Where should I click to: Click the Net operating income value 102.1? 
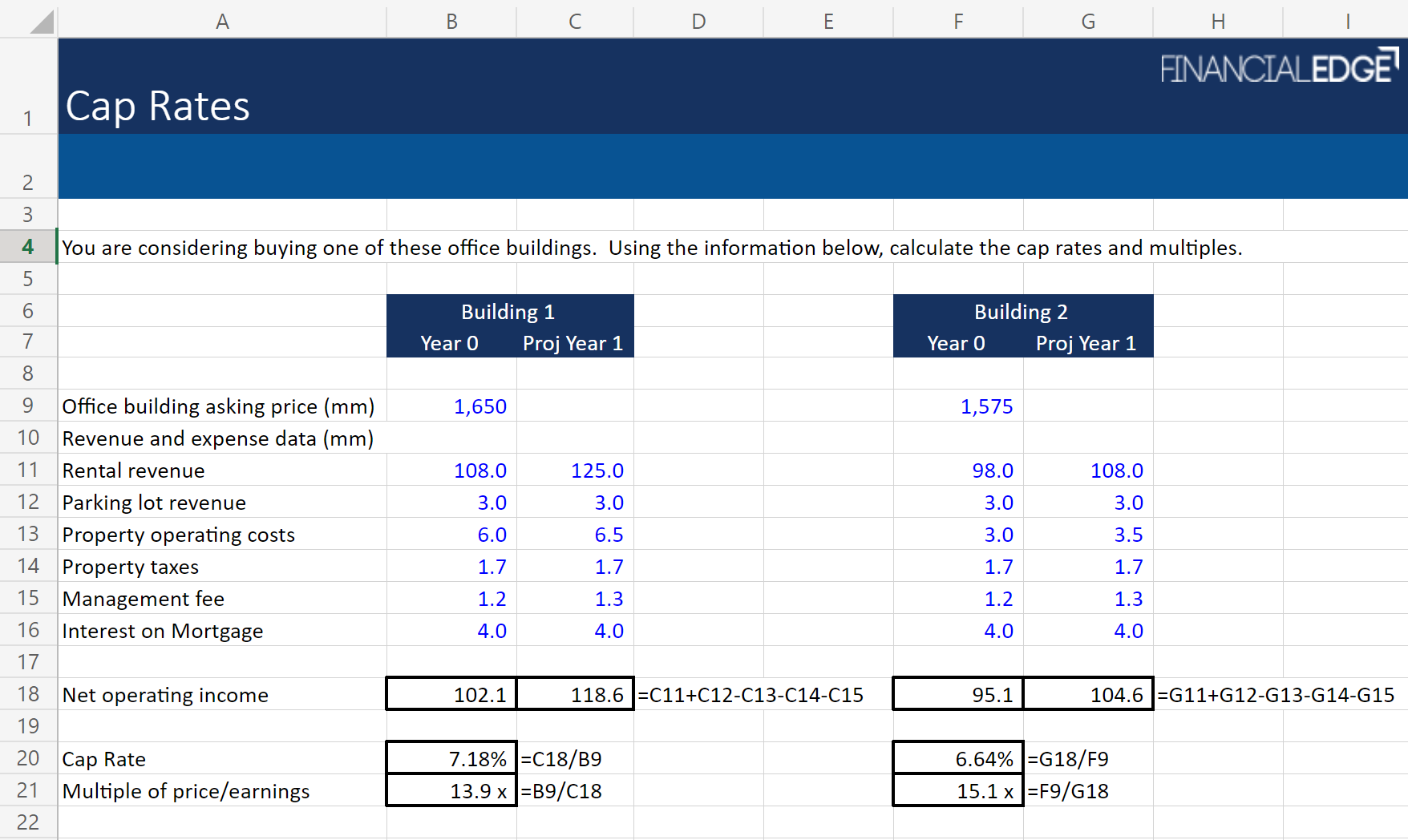coord(451,694)
